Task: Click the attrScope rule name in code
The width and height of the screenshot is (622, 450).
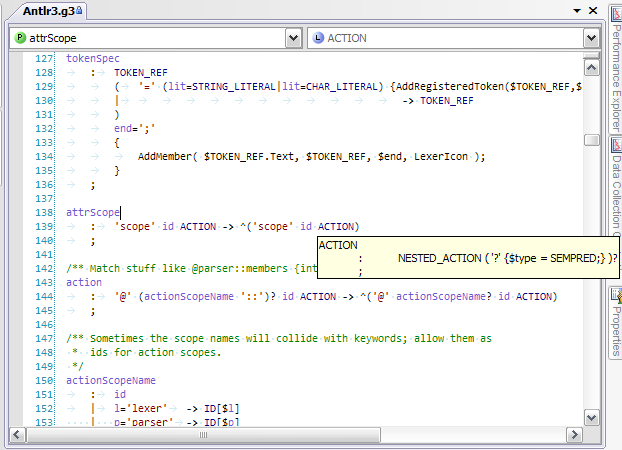Action: (93, 212)
